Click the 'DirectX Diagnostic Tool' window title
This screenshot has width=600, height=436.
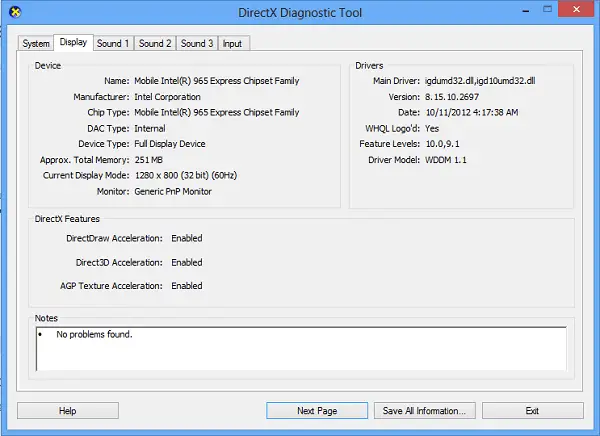click(300, 13)
